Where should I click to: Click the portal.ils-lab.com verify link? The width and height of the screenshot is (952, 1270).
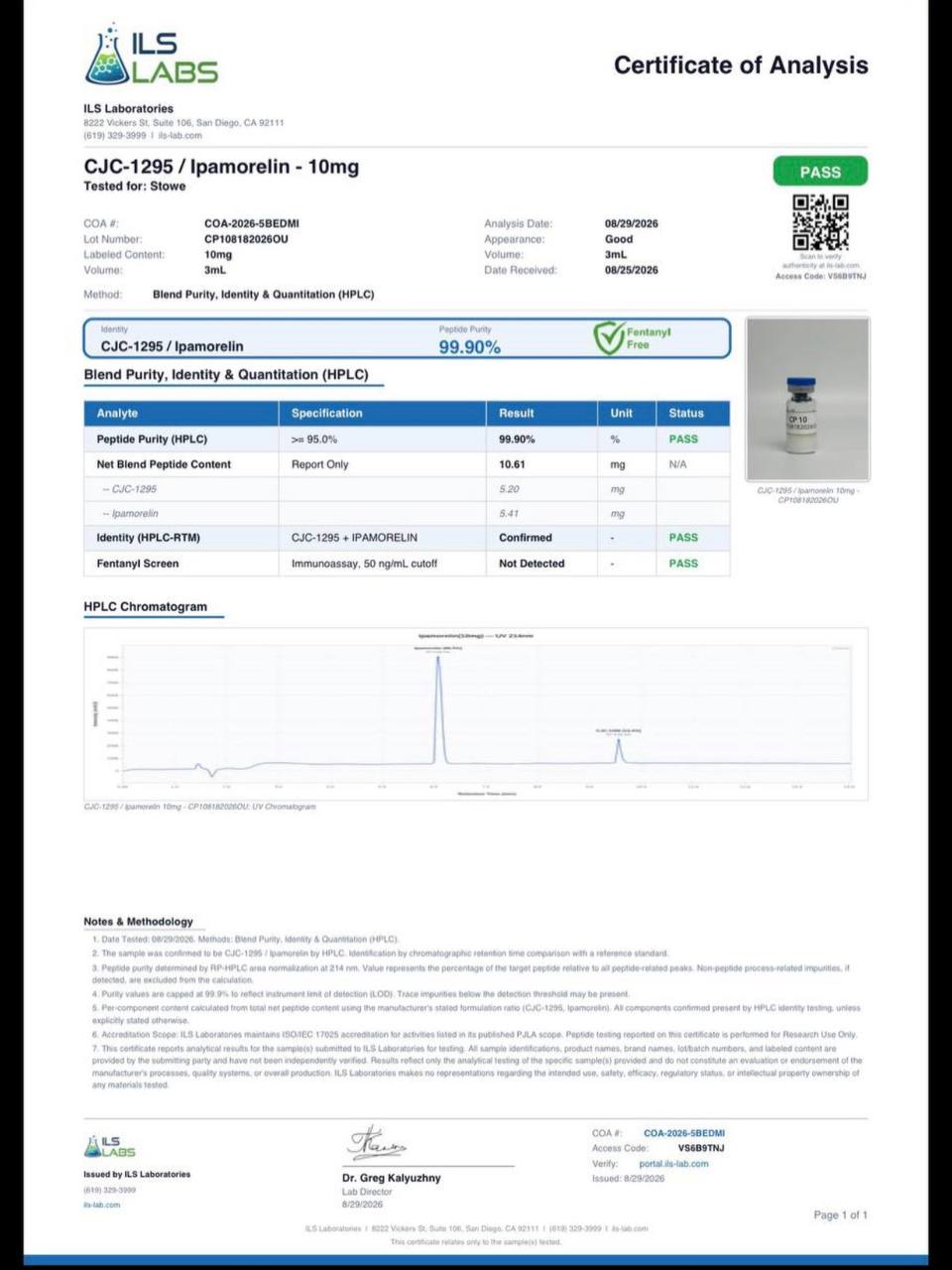[673, 1164]
